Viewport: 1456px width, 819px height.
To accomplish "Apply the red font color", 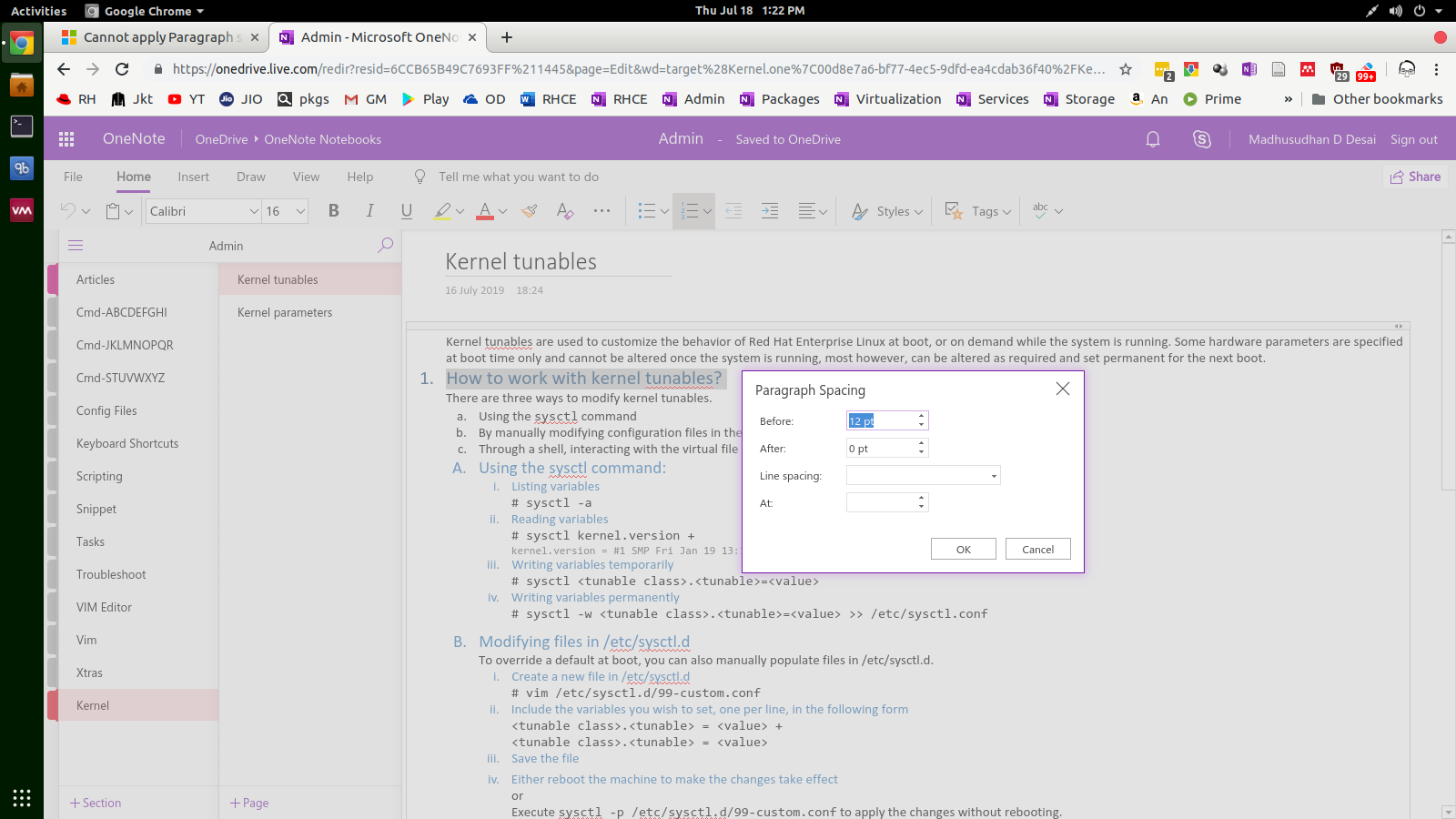I will tap(485, 211).
